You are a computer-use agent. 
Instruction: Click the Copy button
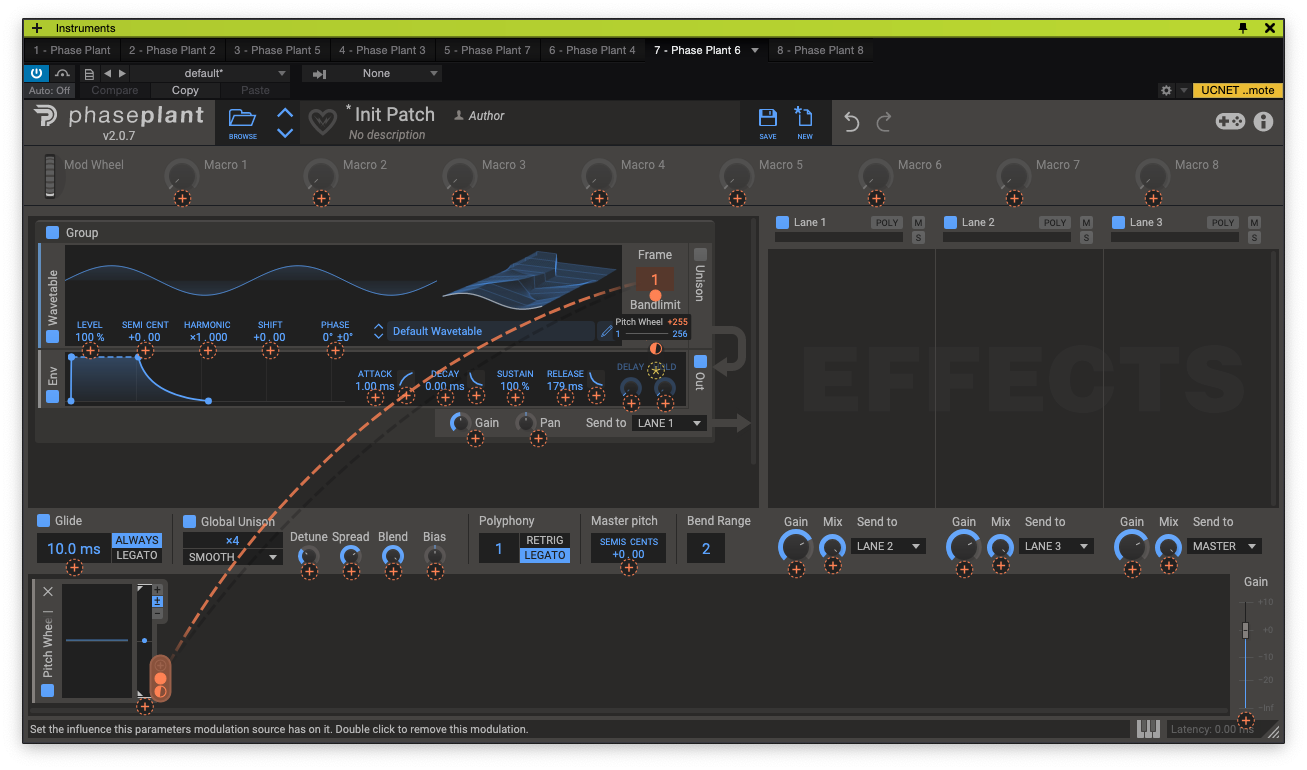185,90
